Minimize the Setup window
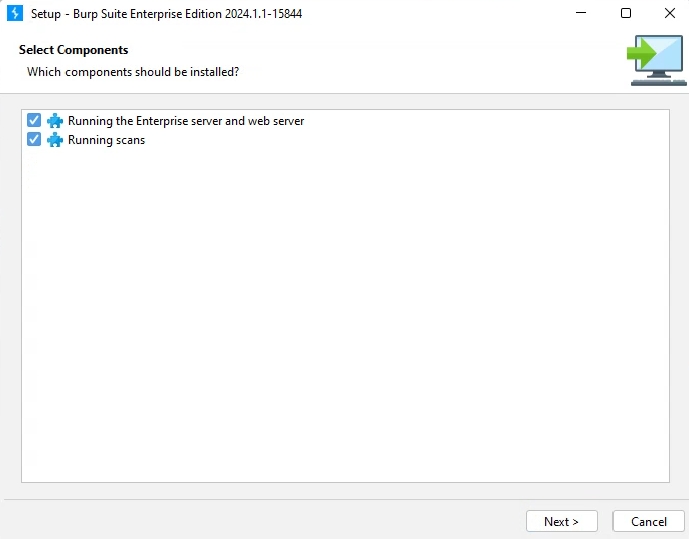 tap(581, 13)
